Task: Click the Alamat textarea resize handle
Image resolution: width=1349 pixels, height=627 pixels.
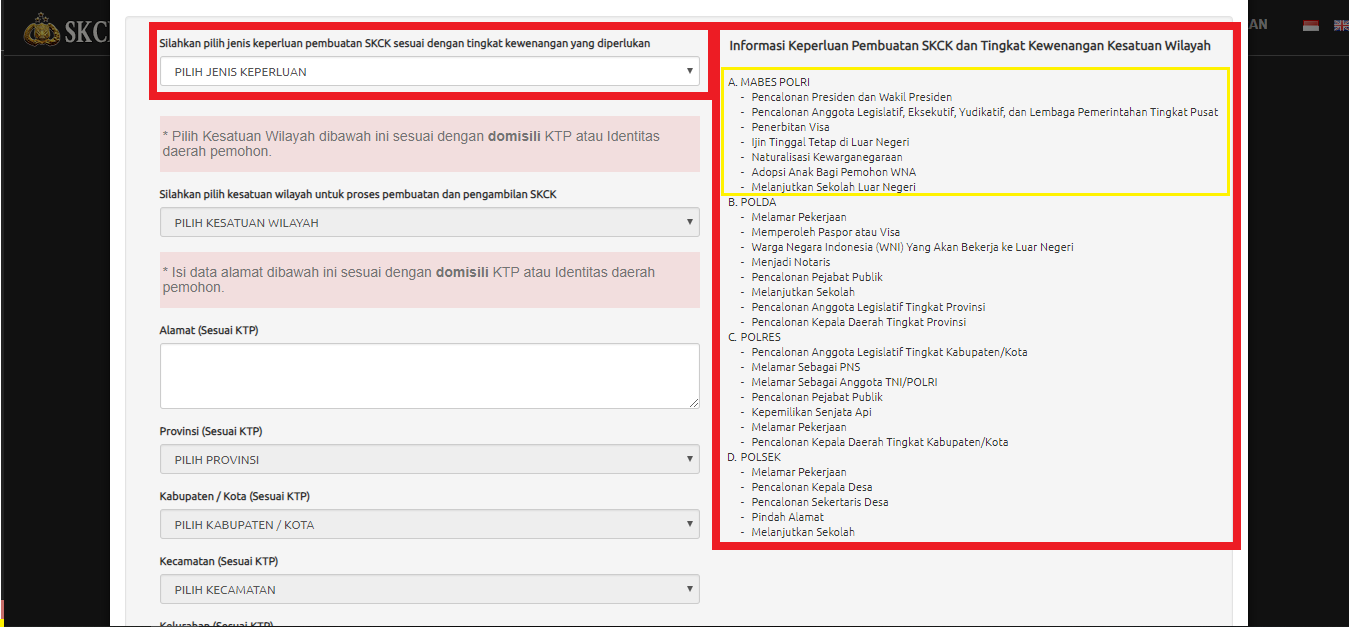Action: coord(693,402)
